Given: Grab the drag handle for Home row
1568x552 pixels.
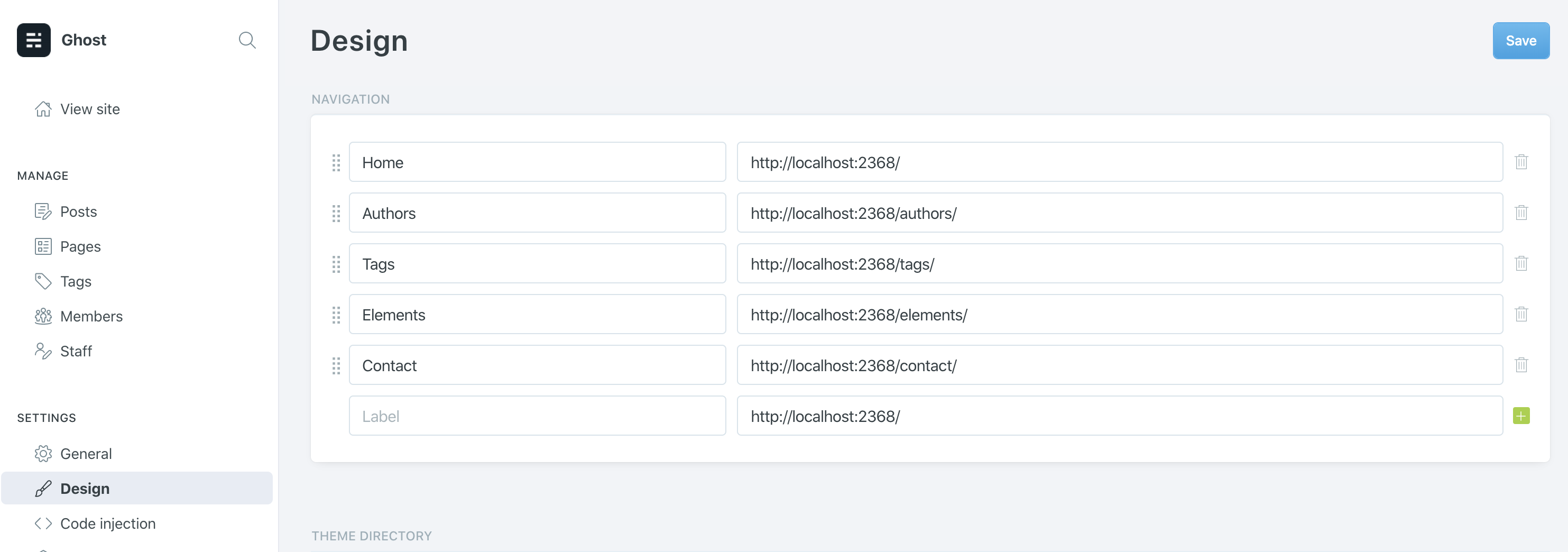Looking at the screenshot, I should click(x=336, y=162).
